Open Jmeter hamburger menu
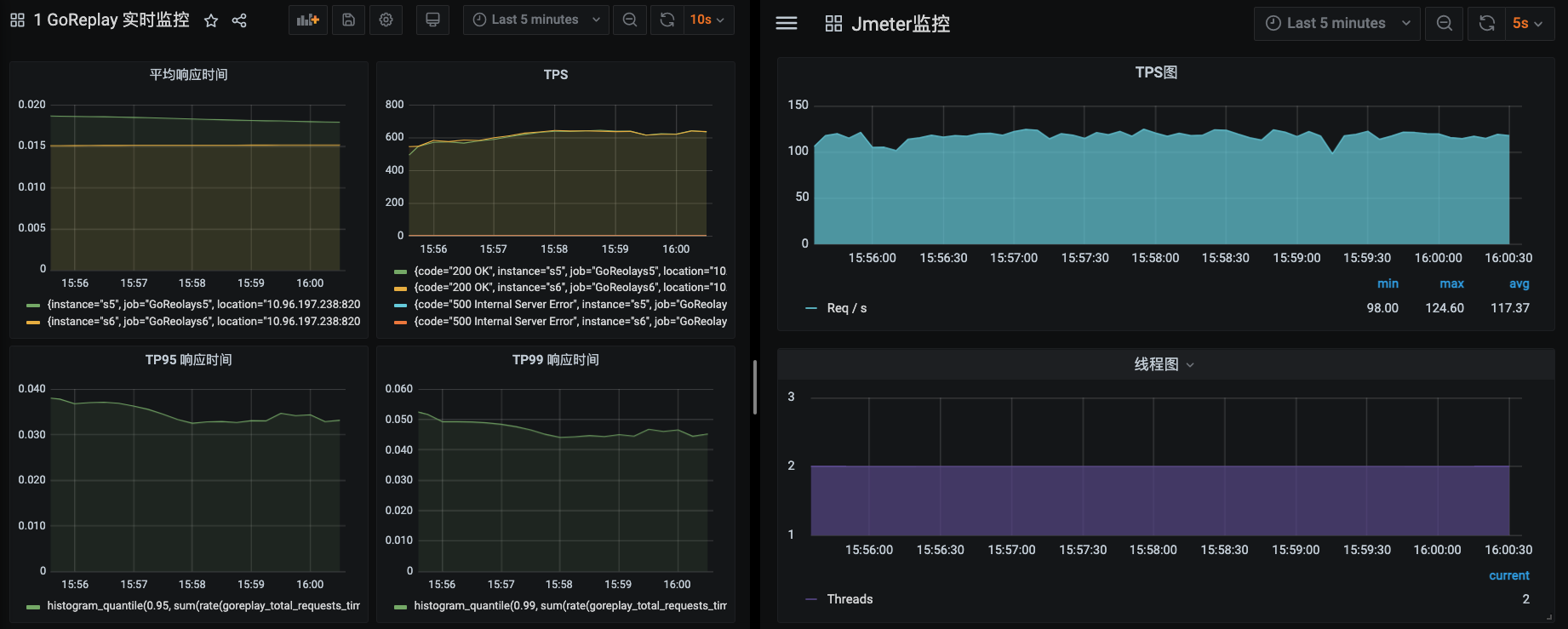 (787, 23)
